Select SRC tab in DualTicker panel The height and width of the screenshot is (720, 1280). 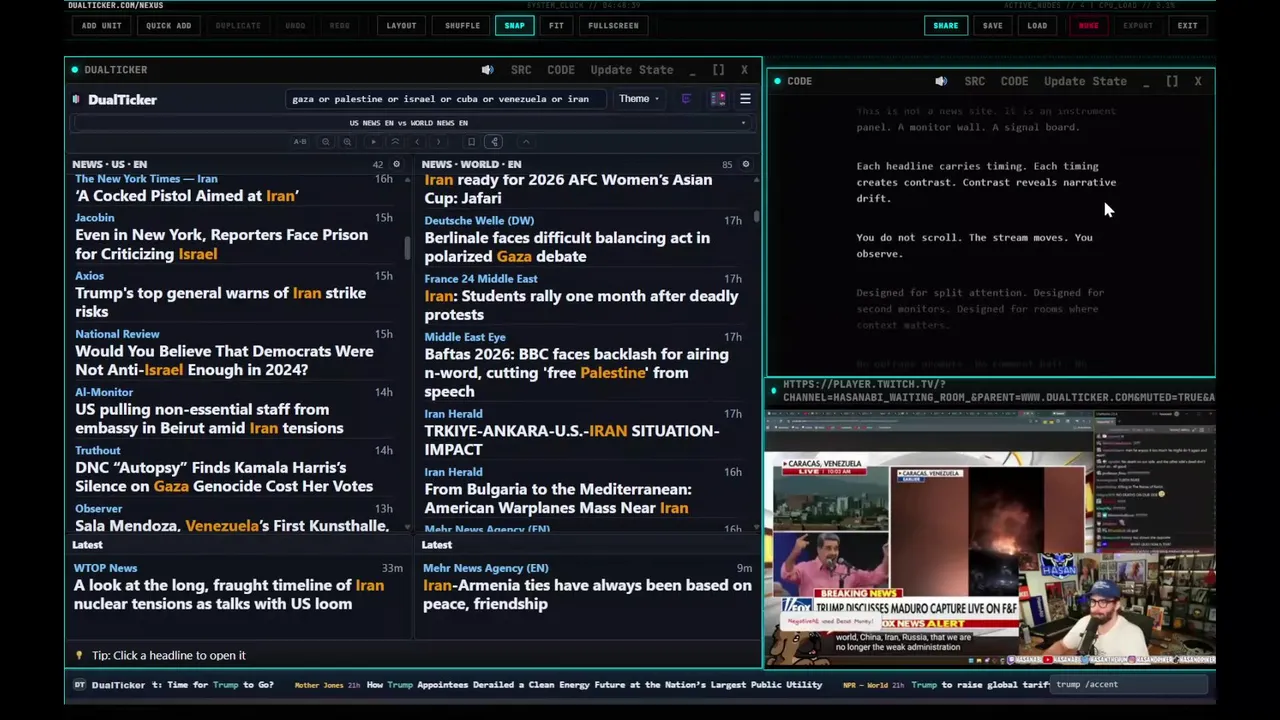pos(521,70)
